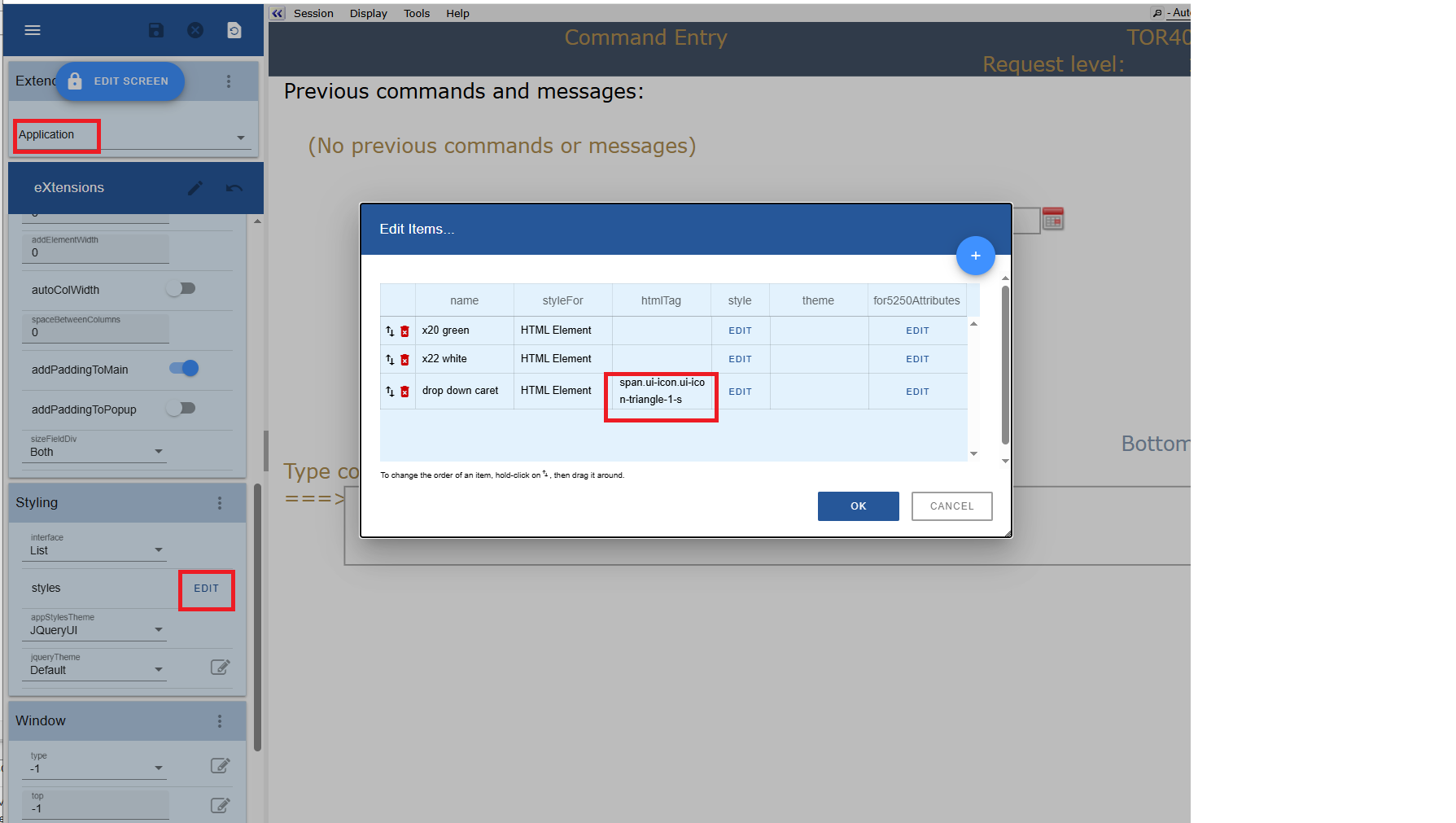1456x823 pixels.
Task: Open the Application dropdown
Action: tap(130, 136)
